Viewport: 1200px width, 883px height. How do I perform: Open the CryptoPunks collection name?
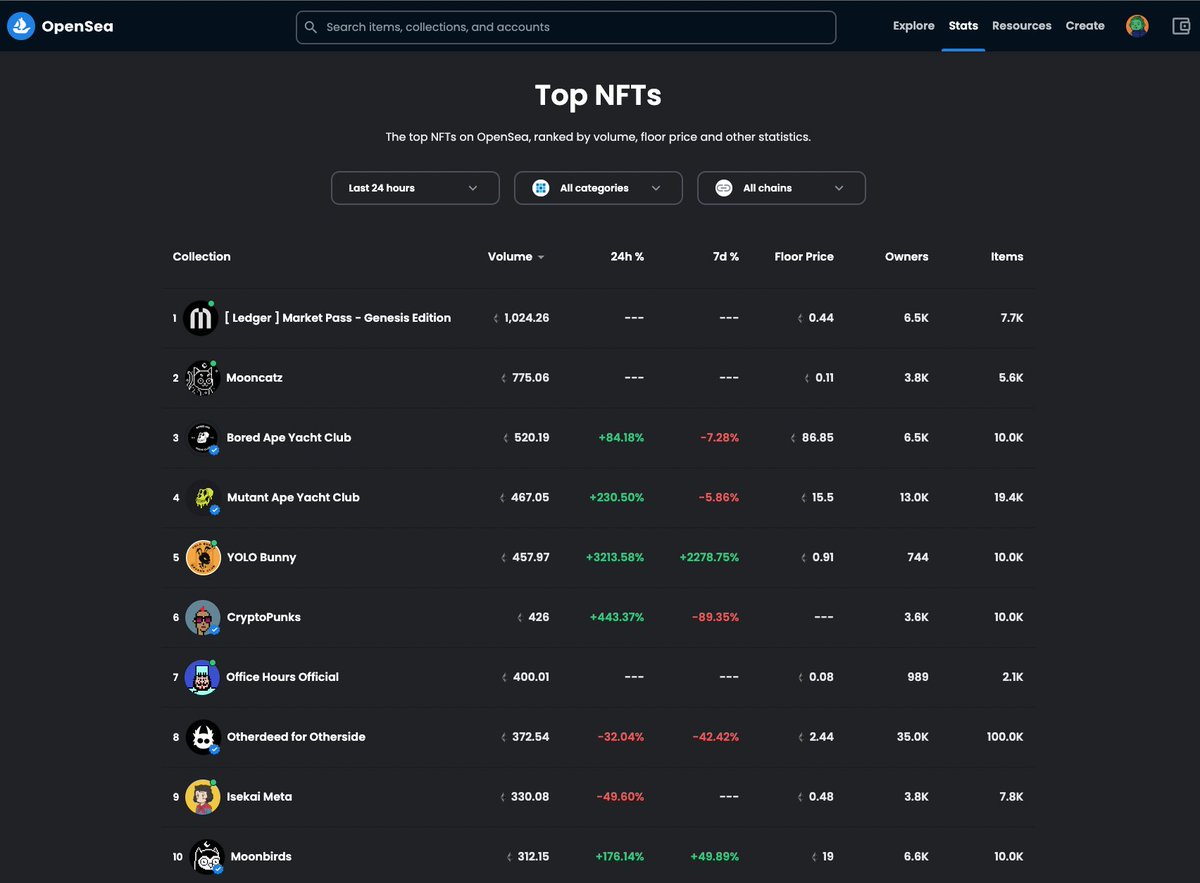coord(264,618)
